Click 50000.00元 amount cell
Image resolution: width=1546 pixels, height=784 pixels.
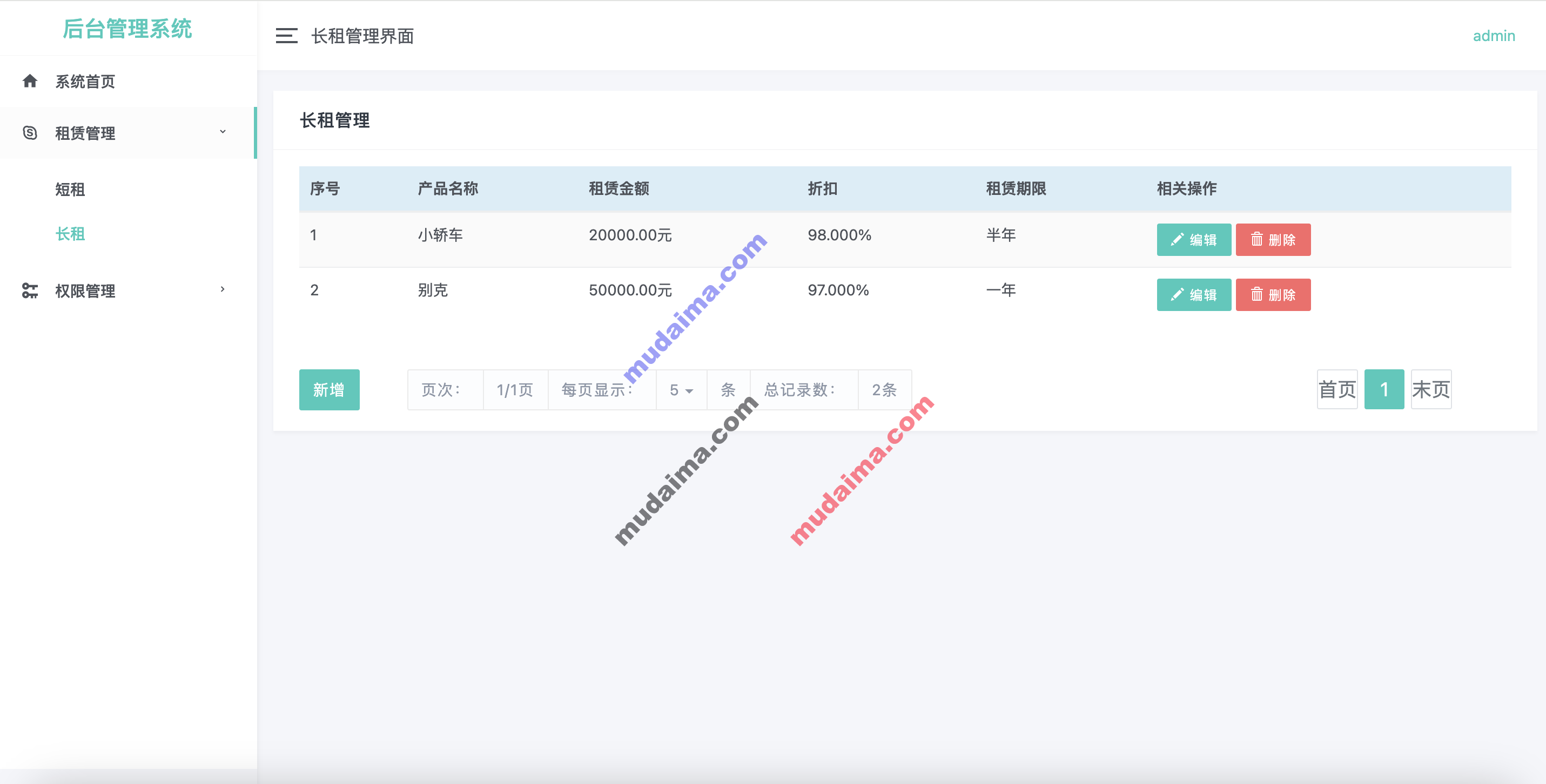(x=630, y=290)
